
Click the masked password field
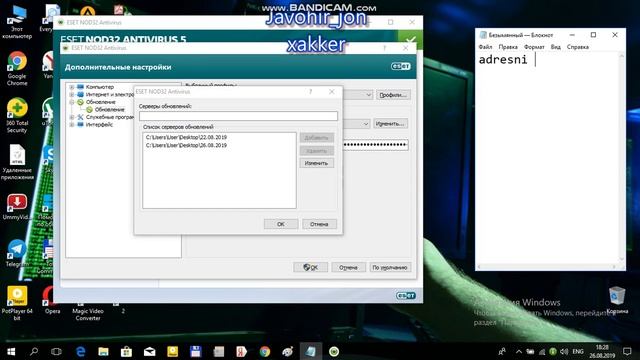coord(376,144)
